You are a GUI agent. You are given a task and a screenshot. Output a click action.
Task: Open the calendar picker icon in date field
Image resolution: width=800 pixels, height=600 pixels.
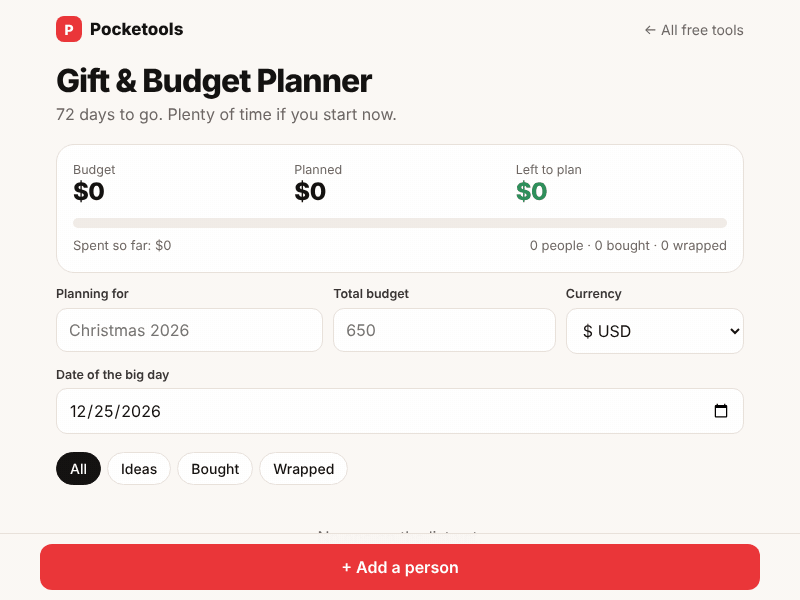pos(720,411)
